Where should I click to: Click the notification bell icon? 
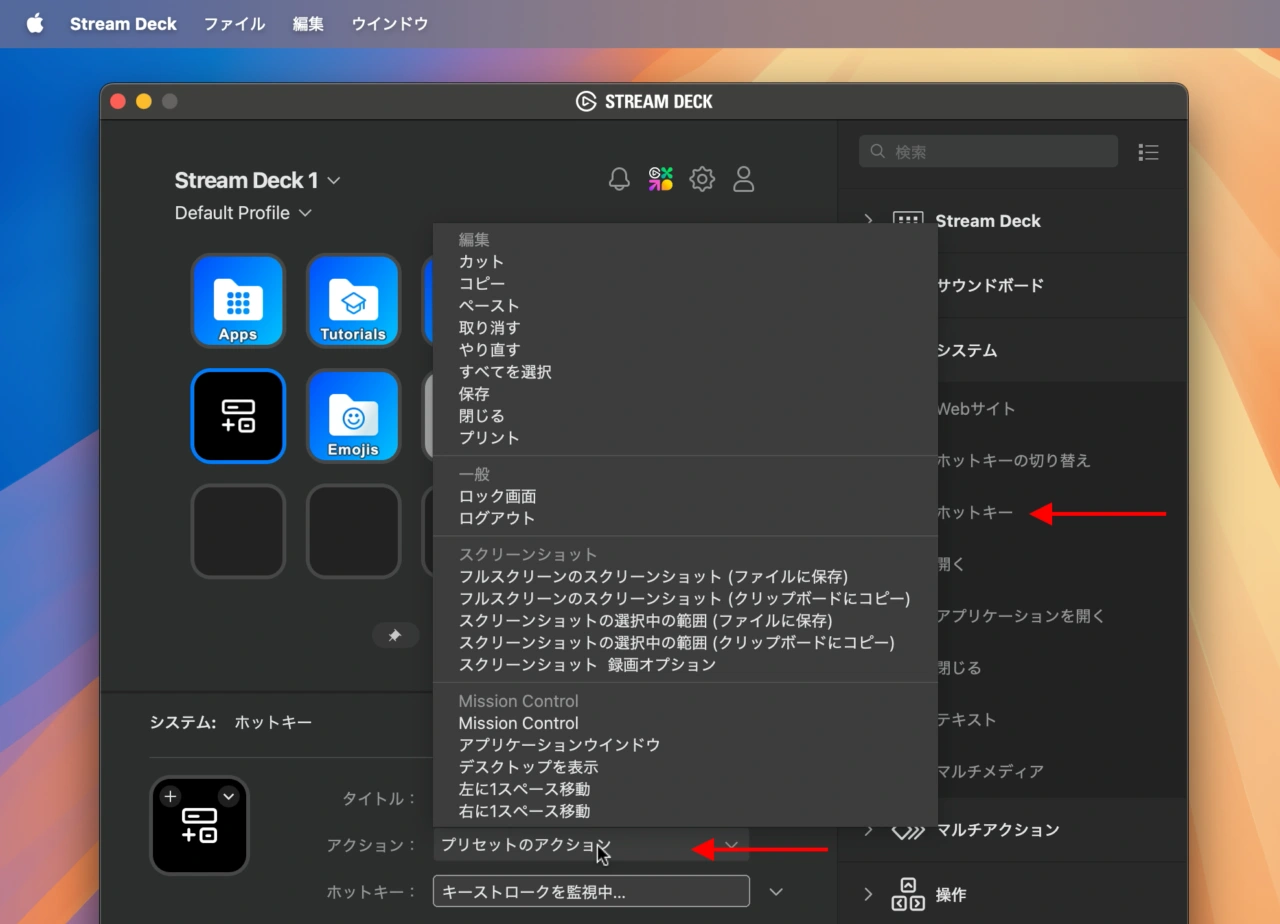tap(619, 178)
